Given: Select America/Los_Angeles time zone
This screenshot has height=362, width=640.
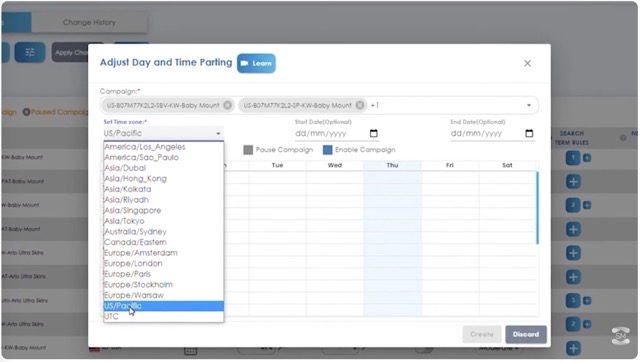Looking at the screenshot, I should click(x=163, y=147).
